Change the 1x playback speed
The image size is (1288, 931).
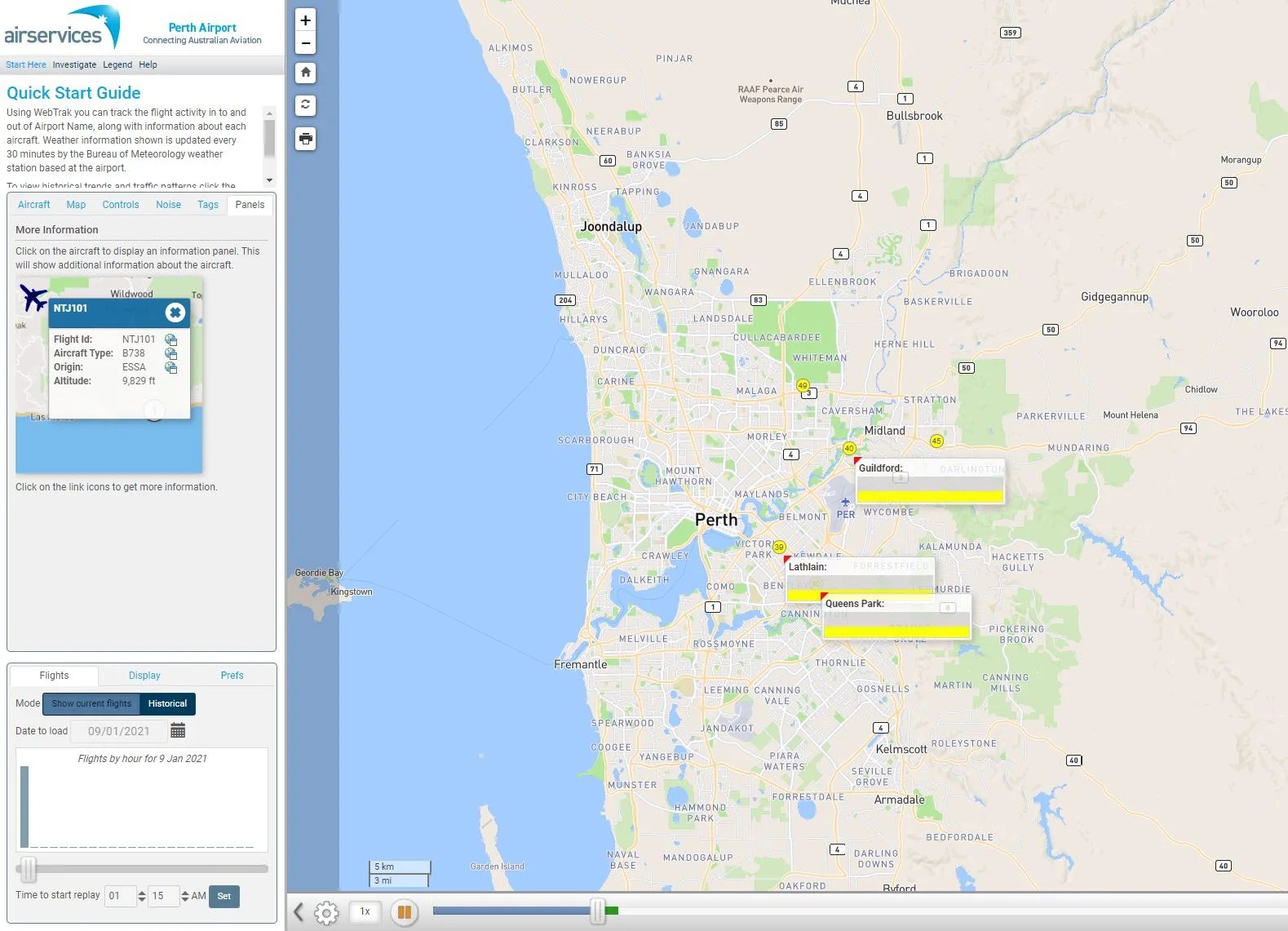(365, 911)
